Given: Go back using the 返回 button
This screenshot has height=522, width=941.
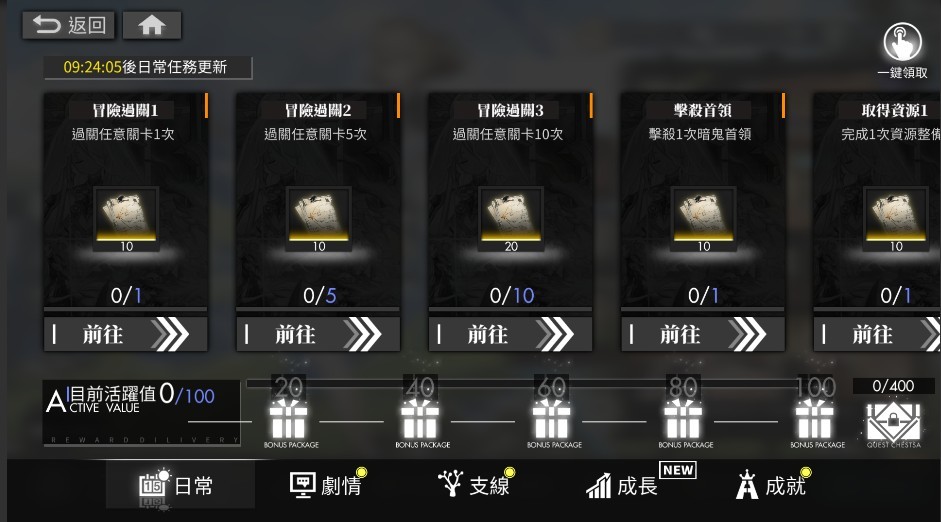Looking at the screenshot, I should pos(68,25).
